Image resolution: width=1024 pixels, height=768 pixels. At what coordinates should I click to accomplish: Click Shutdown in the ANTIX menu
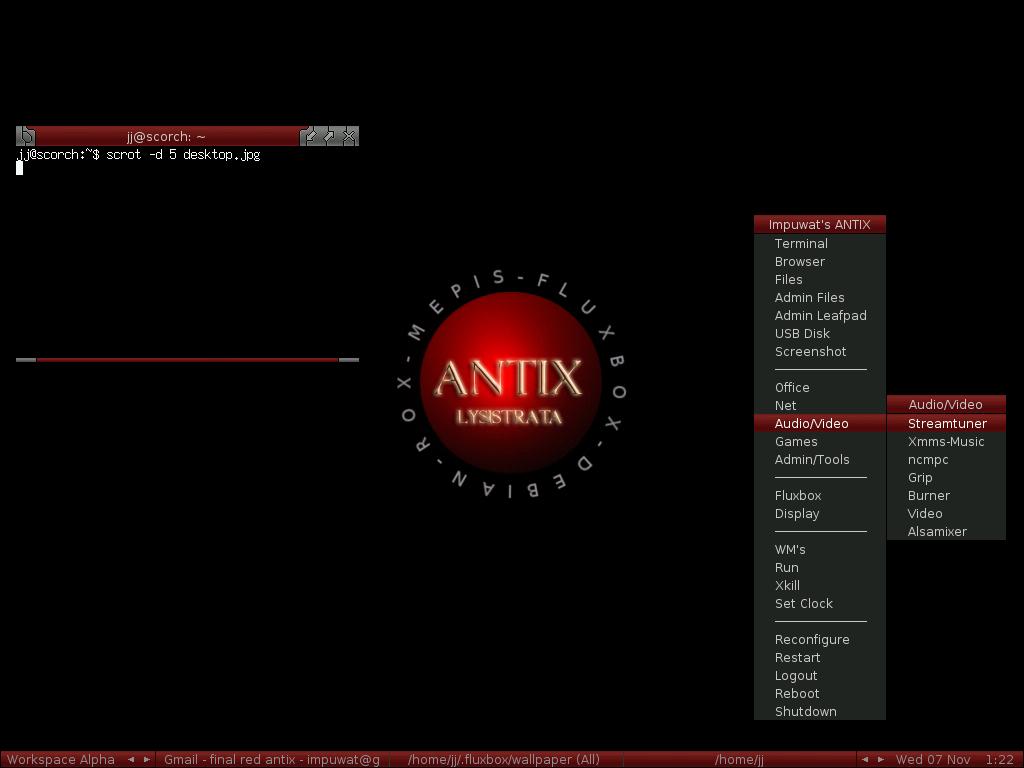tap(805, 711)
